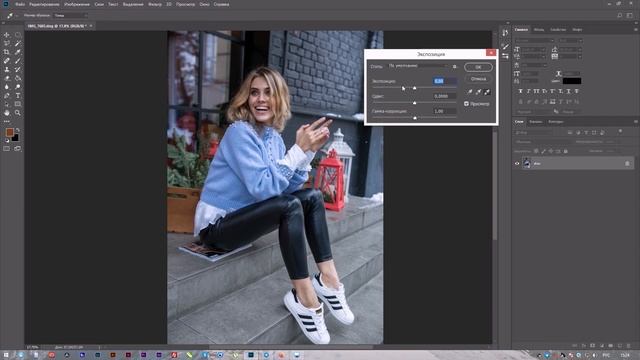Image resolution: width=640 pixels, height=360 pixels.
Task: Select the Lasso tool
Action: [7, 44]
